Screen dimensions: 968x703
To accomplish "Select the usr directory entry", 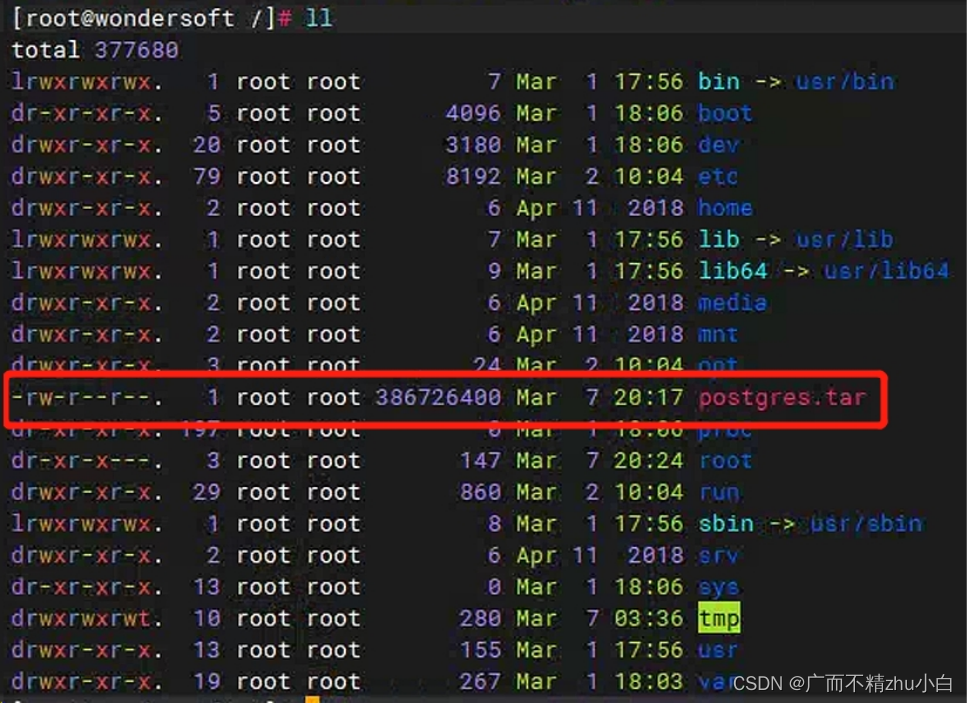I will [x=716, y=650].
